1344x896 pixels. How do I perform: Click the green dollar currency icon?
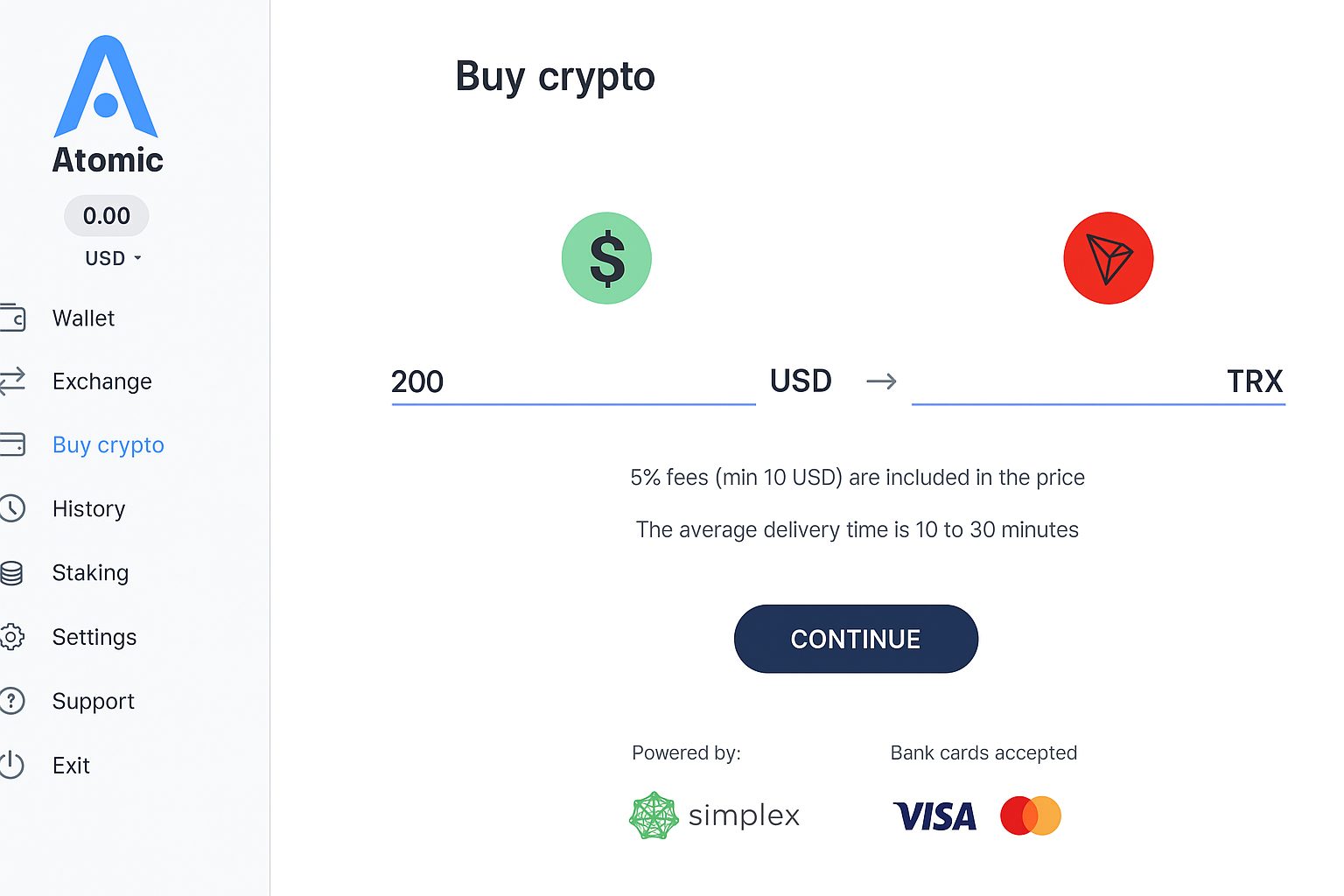[606, 258]
